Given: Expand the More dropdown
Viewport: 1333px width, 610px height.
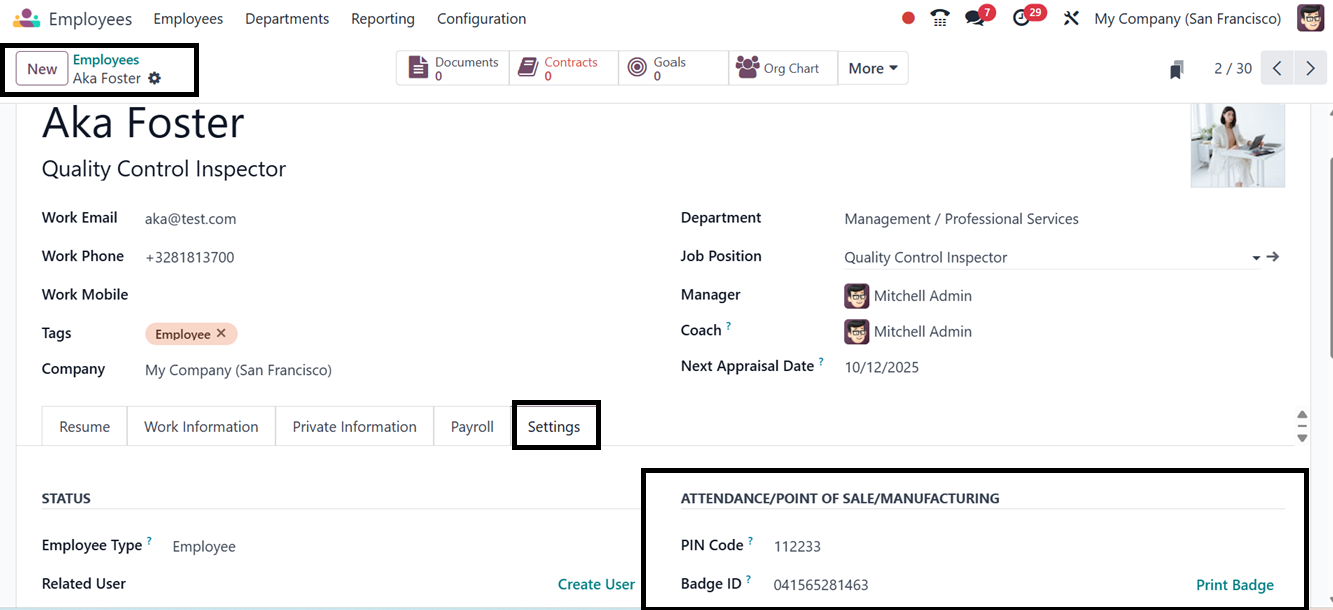Looking at the screenshot, I should pos(873,68).
